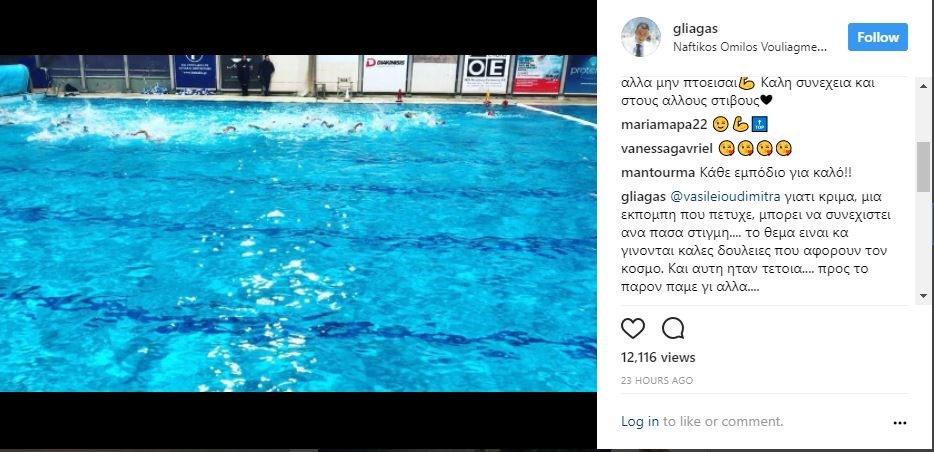Open mantourma commenter profile
The width and height of the screenshot is (934, 452).
pyautogui.click(x=658, y=173)
